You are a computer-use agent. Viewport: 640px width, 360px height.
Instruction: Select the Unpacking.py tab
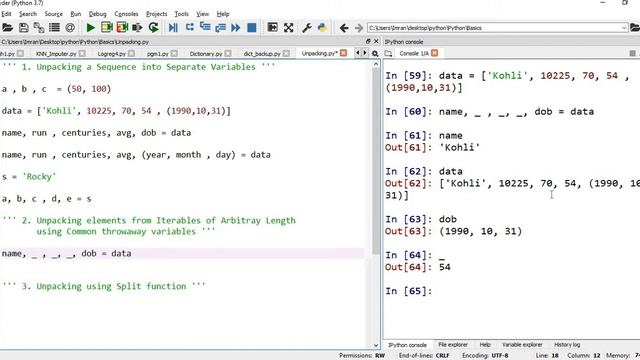[320, 53]
